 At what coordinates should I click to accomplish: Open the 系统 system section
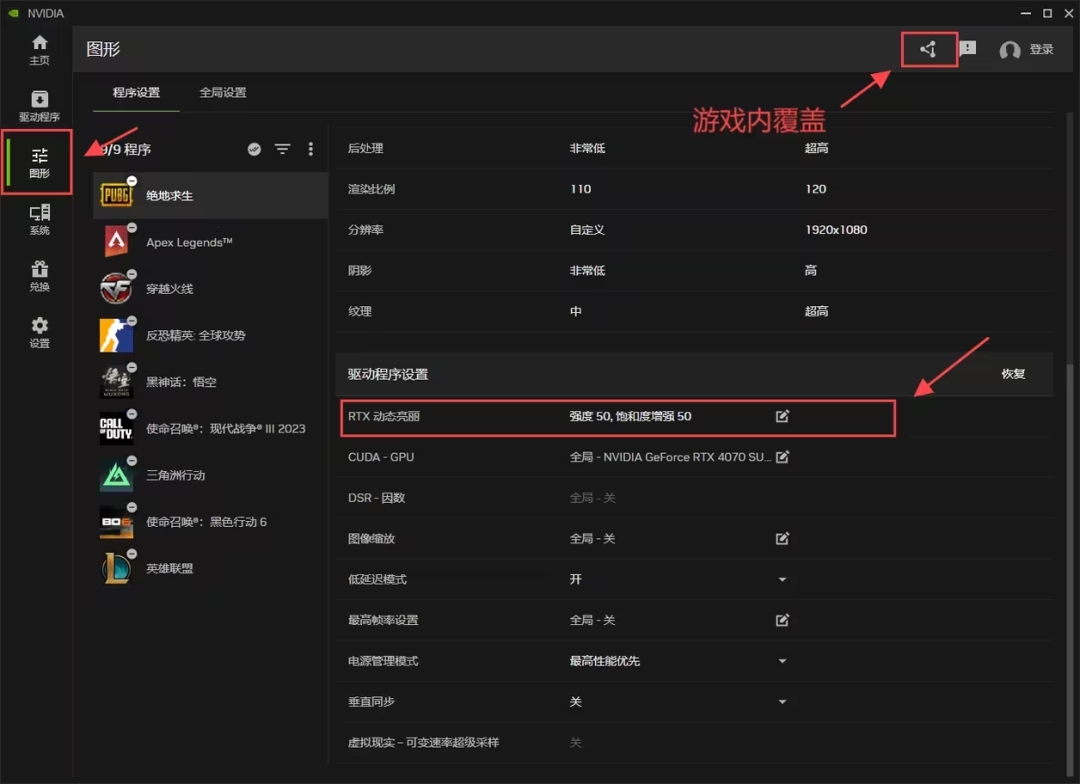pos(39,219)
